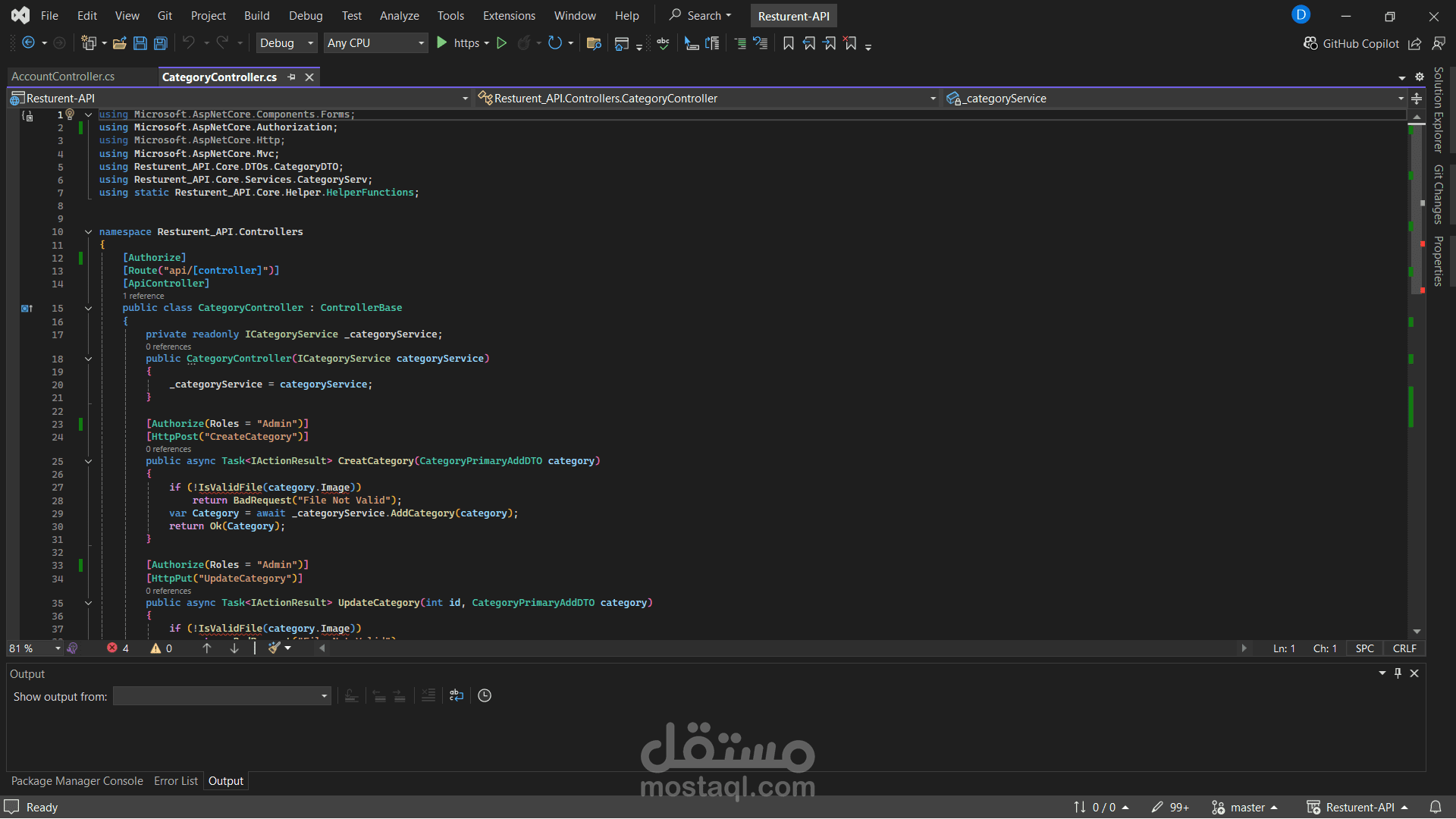Click the master branch button in status bar
1456x819 pixels.
pos(1245,808)
